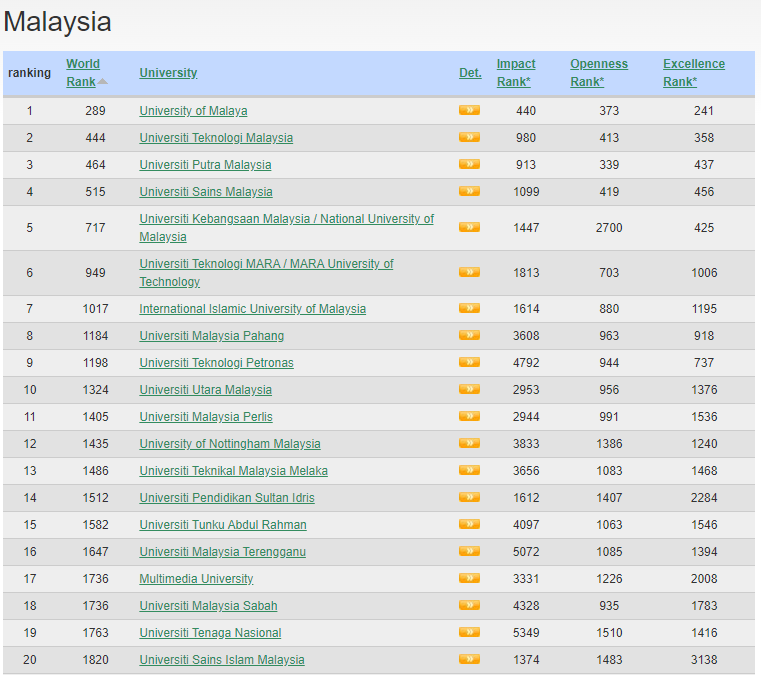Select openness rank value 2700
Viewport: 761px width, 675px height.
[x=609, y=228]
